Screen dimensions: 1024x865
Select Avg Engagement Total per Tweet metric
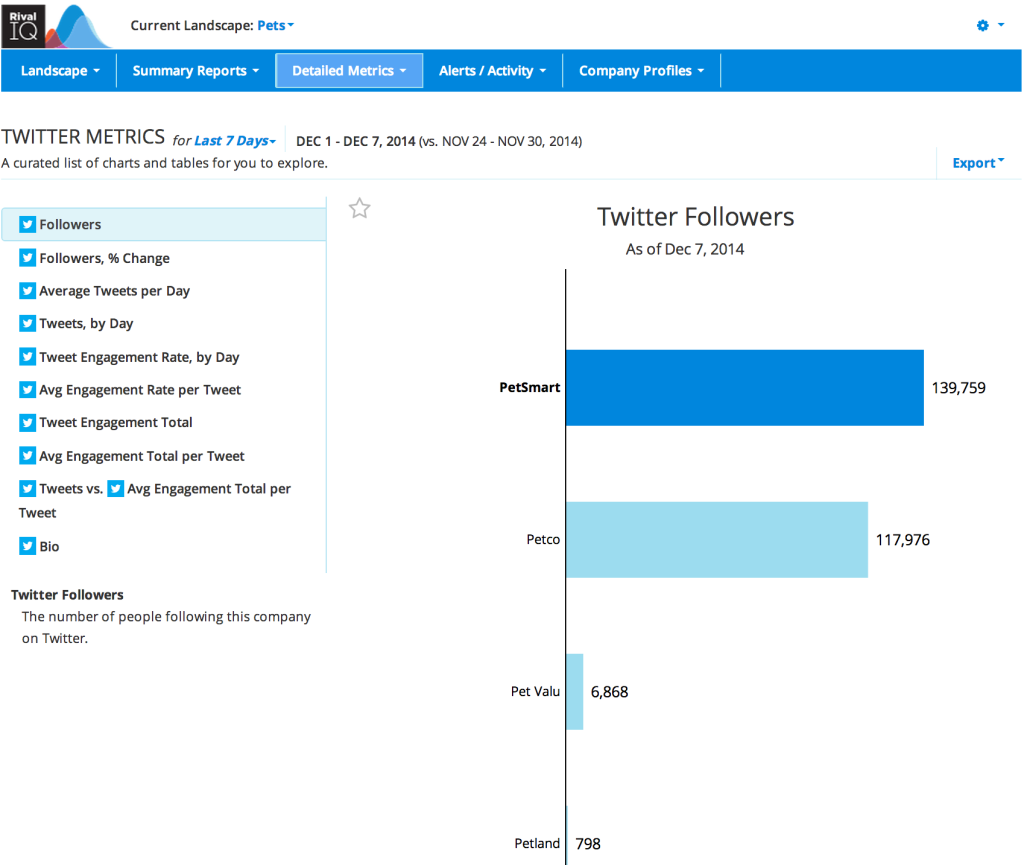(x=142, y=456)
